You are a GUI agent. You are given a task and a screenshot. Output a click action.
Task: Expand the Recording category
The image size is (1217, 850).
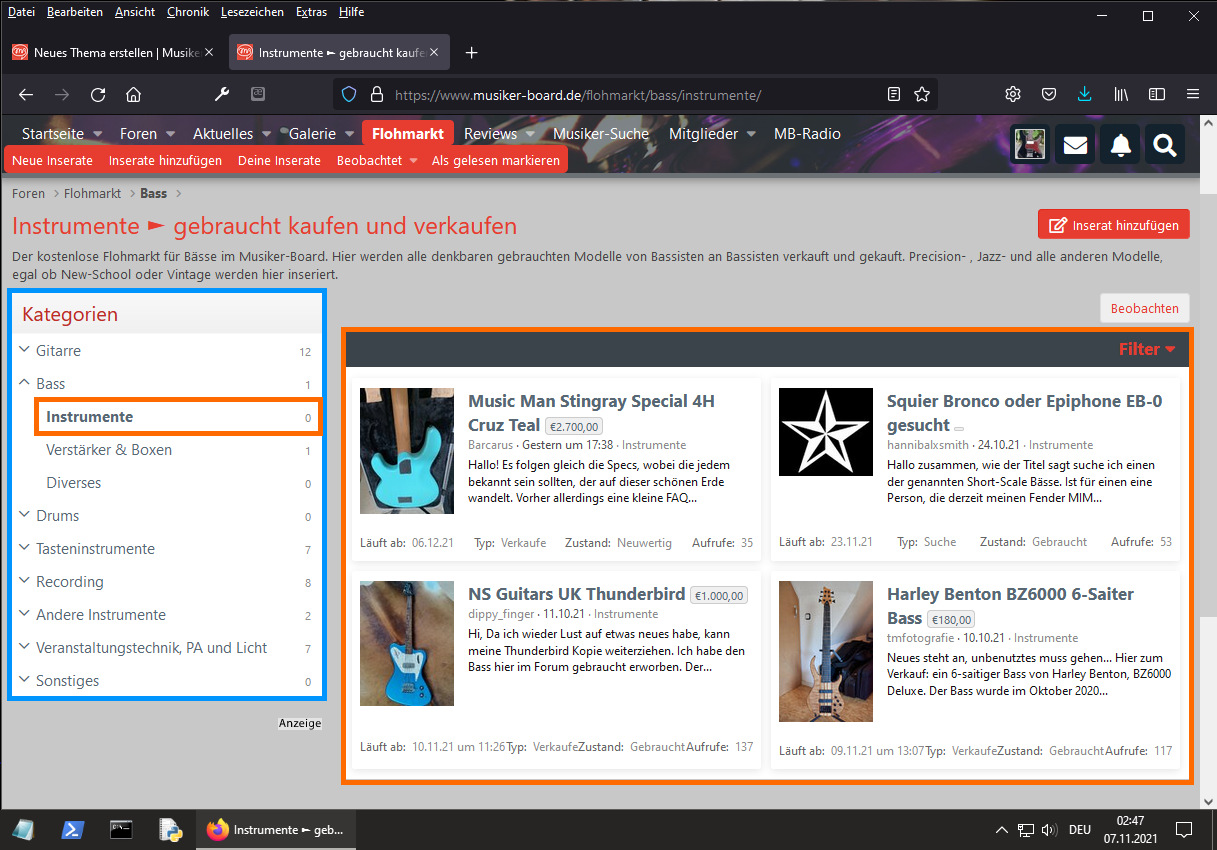pos(24,582)
